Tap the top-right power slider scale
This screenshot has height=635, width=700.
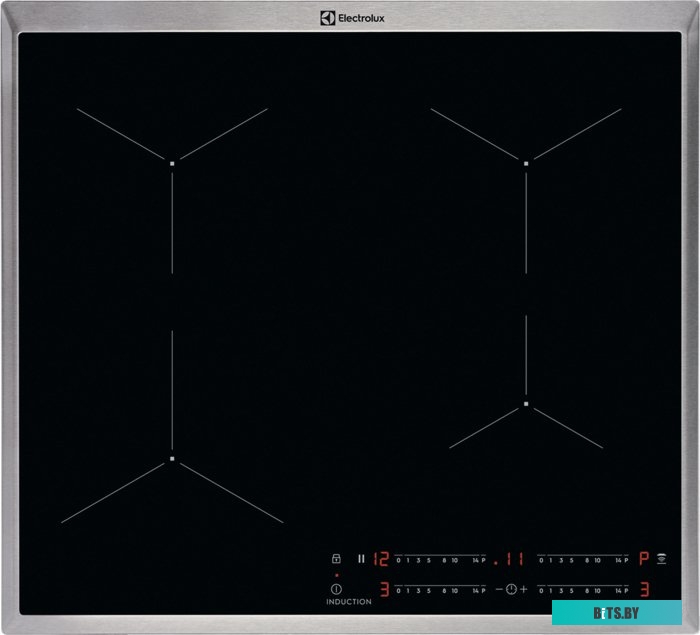585,559
